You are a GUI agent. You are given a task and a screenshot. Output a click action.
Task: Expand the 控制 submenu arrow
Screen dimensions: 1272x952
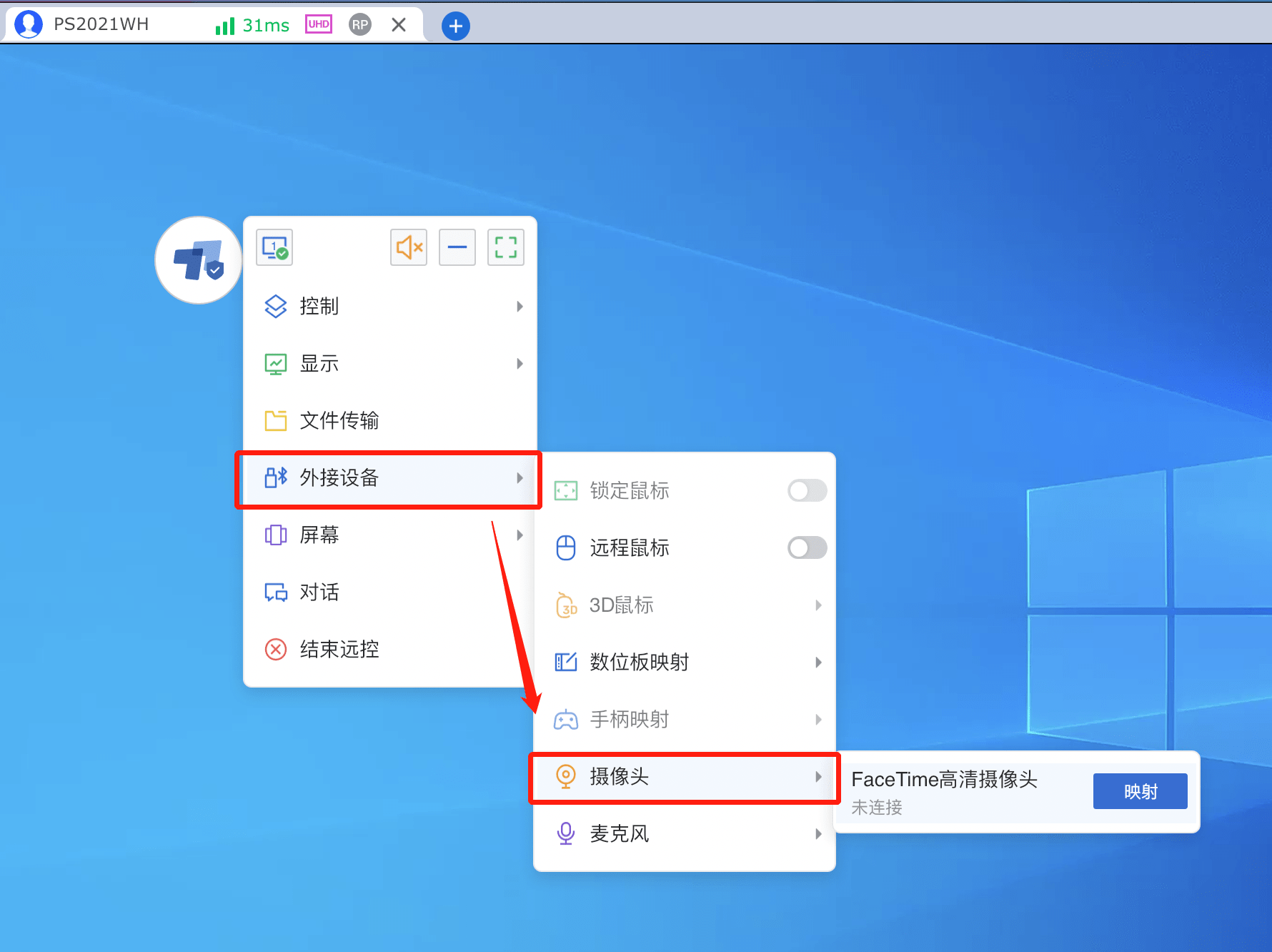pos(520,306)
